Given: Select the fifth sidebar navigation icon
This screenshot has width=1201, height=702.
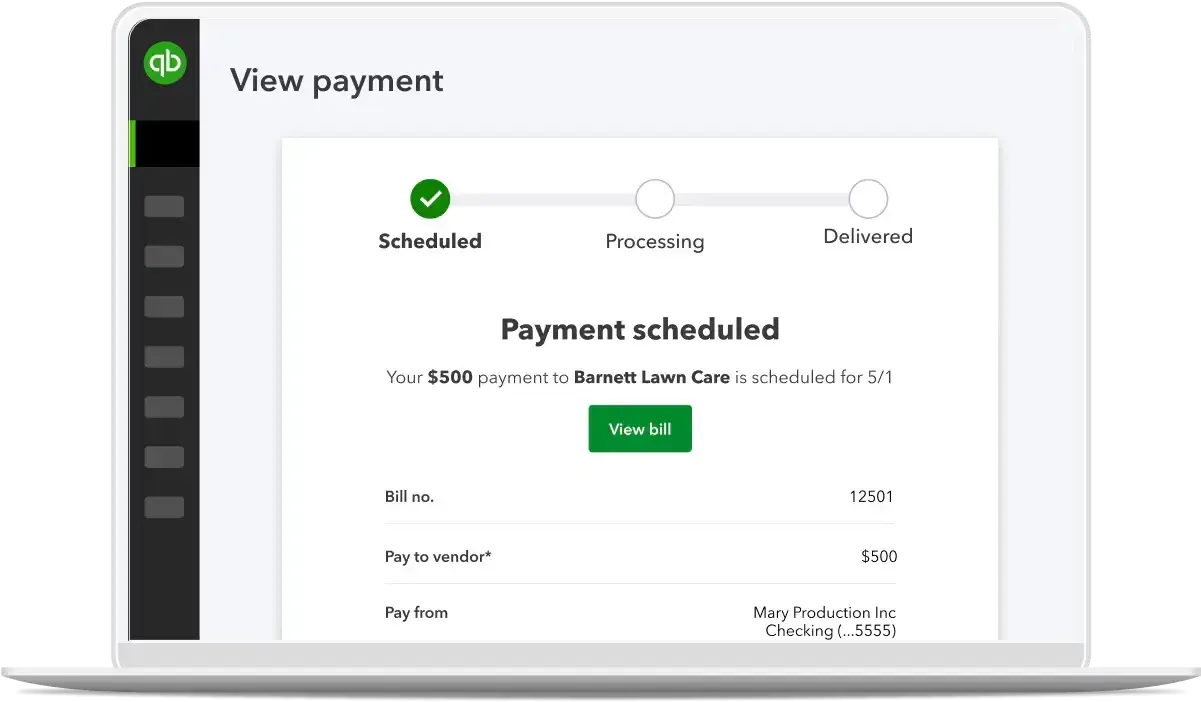Looking at the screenshot, I should pos(164,406).
